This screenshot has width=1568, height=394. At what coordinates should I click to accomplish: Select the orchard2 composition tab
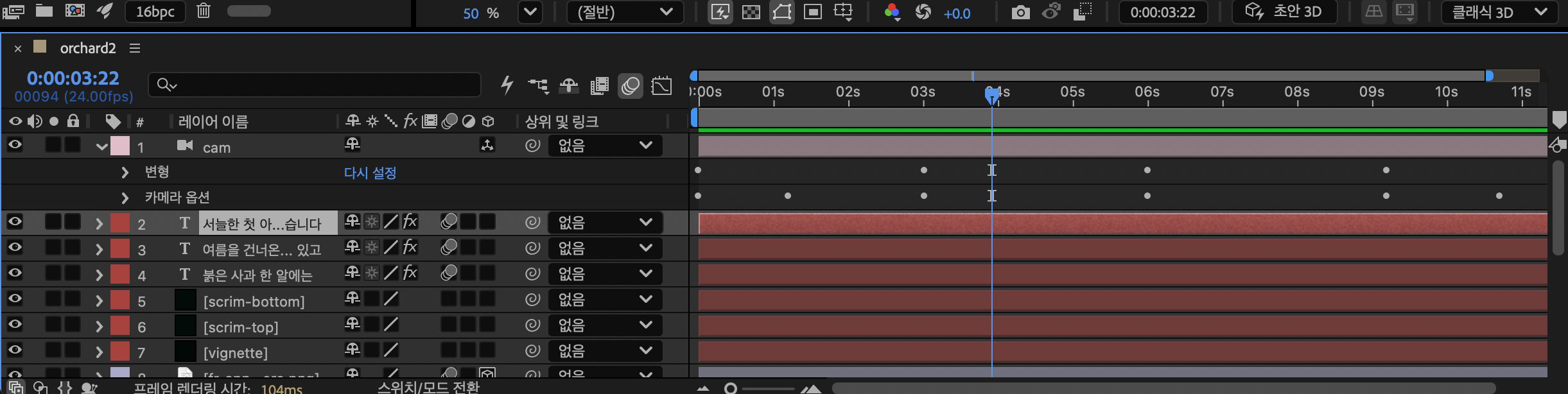pyautogui.click(x=88, y=48)
